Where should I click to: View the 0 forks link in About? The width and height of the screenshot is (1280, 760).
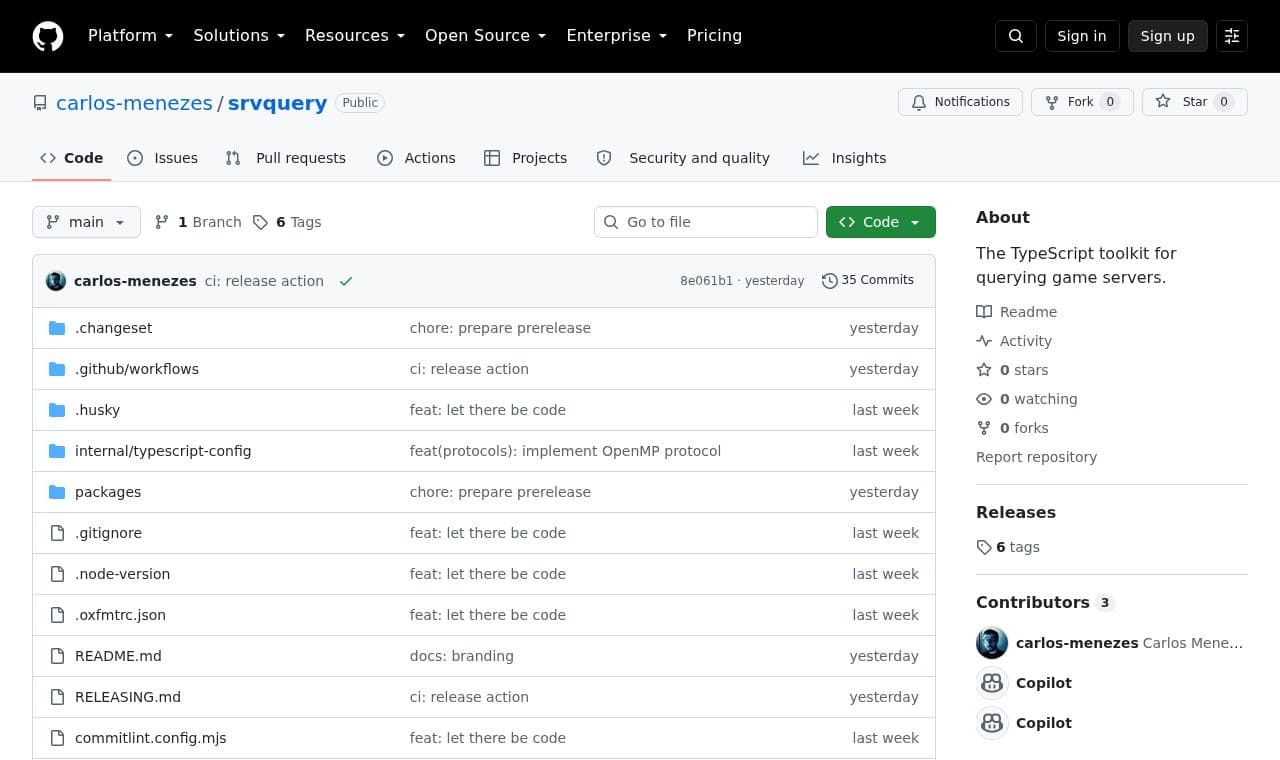tap(1012, 428)
